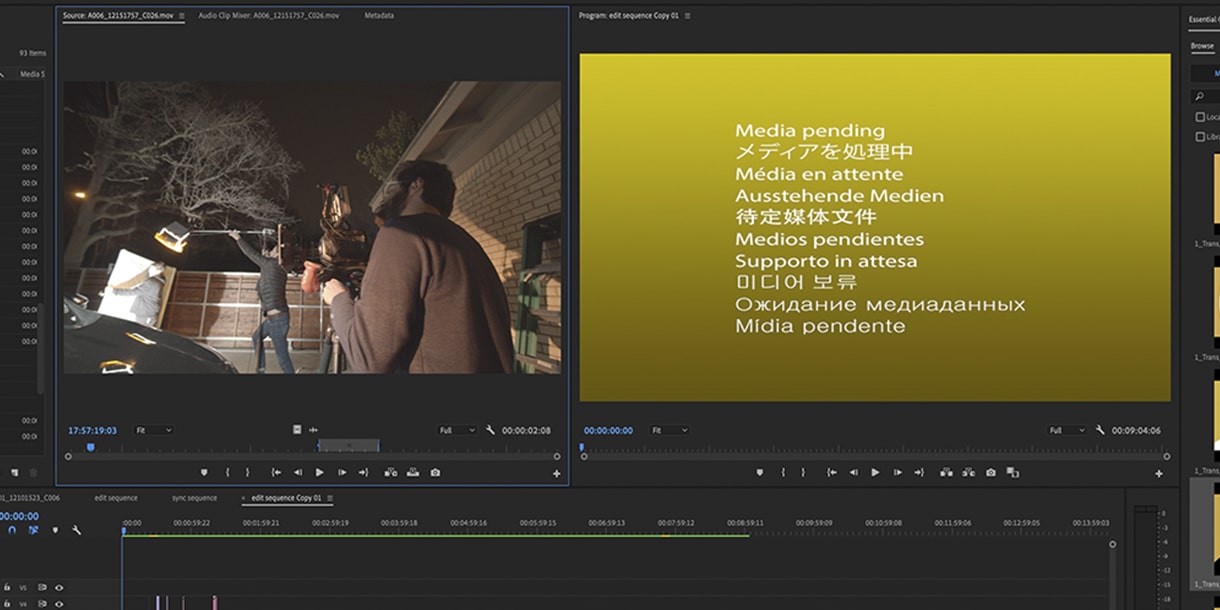Click Export Frame camera icon in Source monitor
This screenshot has height=610, width=1220.
coord(435,472)
